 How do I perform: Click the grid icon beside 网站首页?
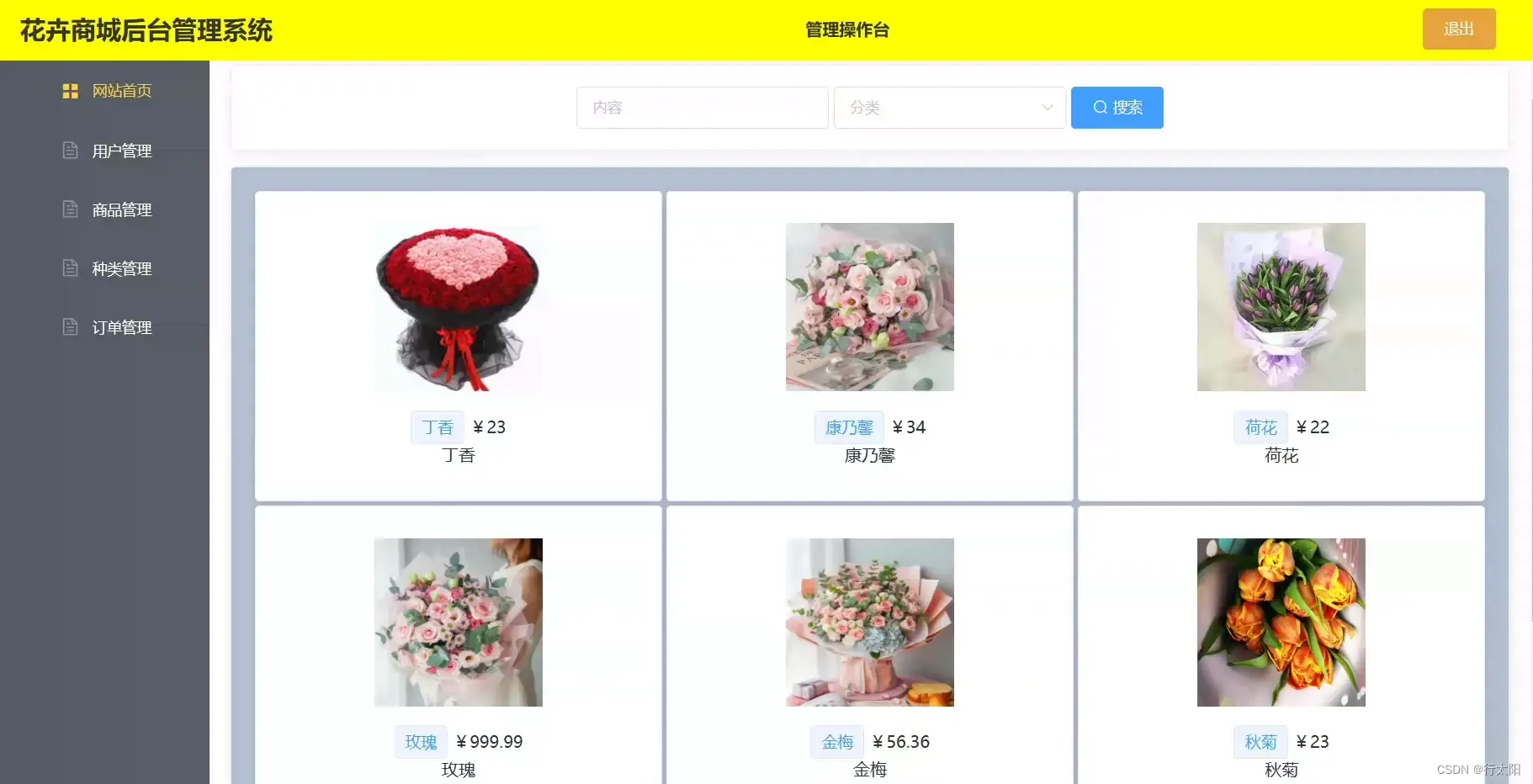71,91
